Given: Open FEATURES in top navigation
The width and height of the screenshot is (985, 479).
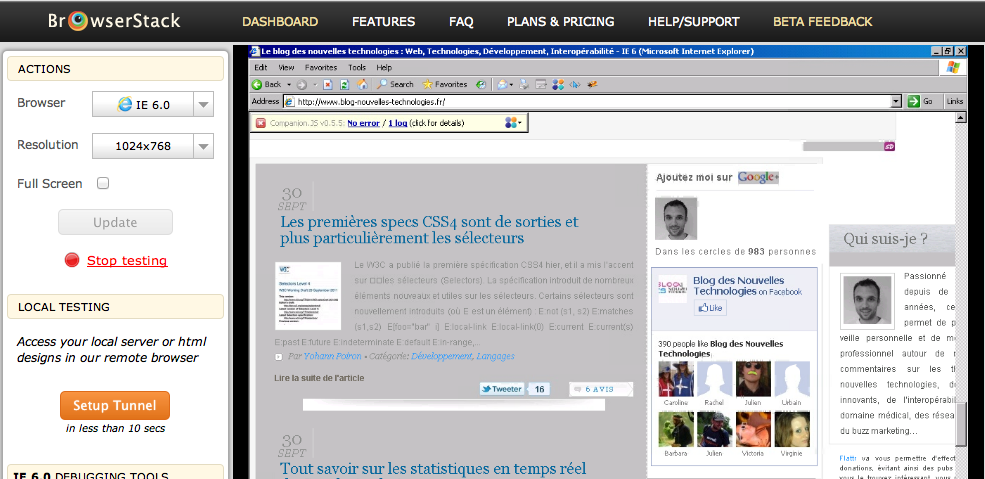Looking at the screenshot, I should (383, 21).
